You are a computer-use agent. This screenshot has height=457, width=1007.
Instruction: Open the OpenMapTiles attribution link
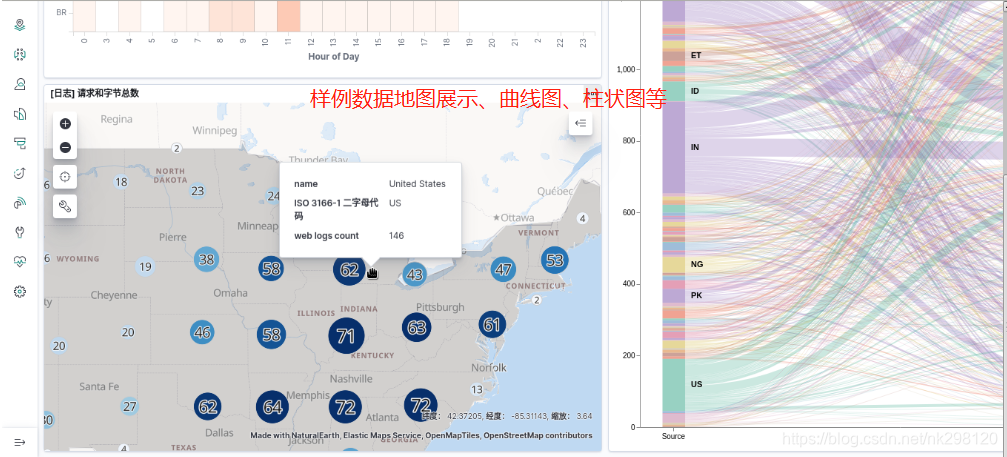[x=453, y=435]
